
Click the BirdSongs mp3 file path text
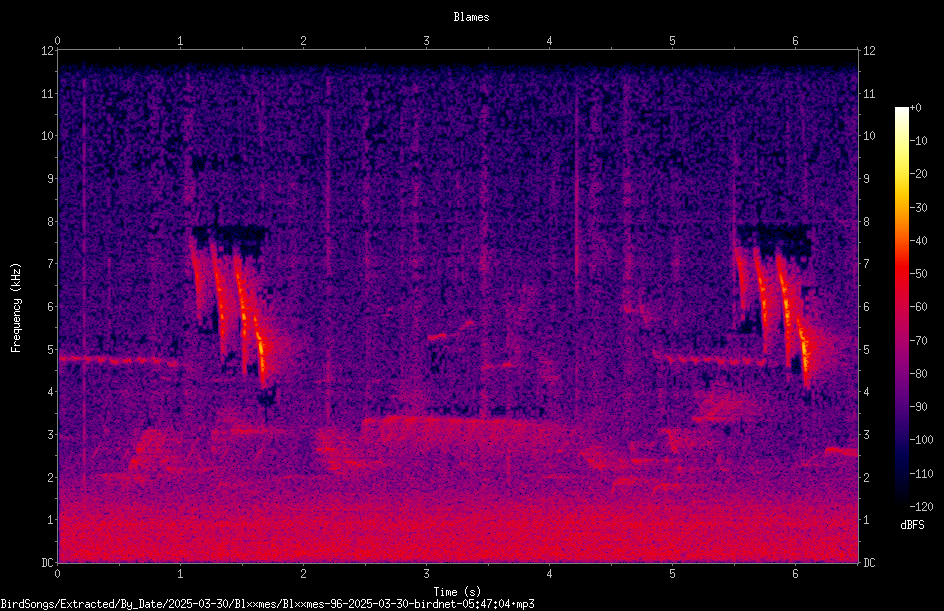(x=267, y=604)
